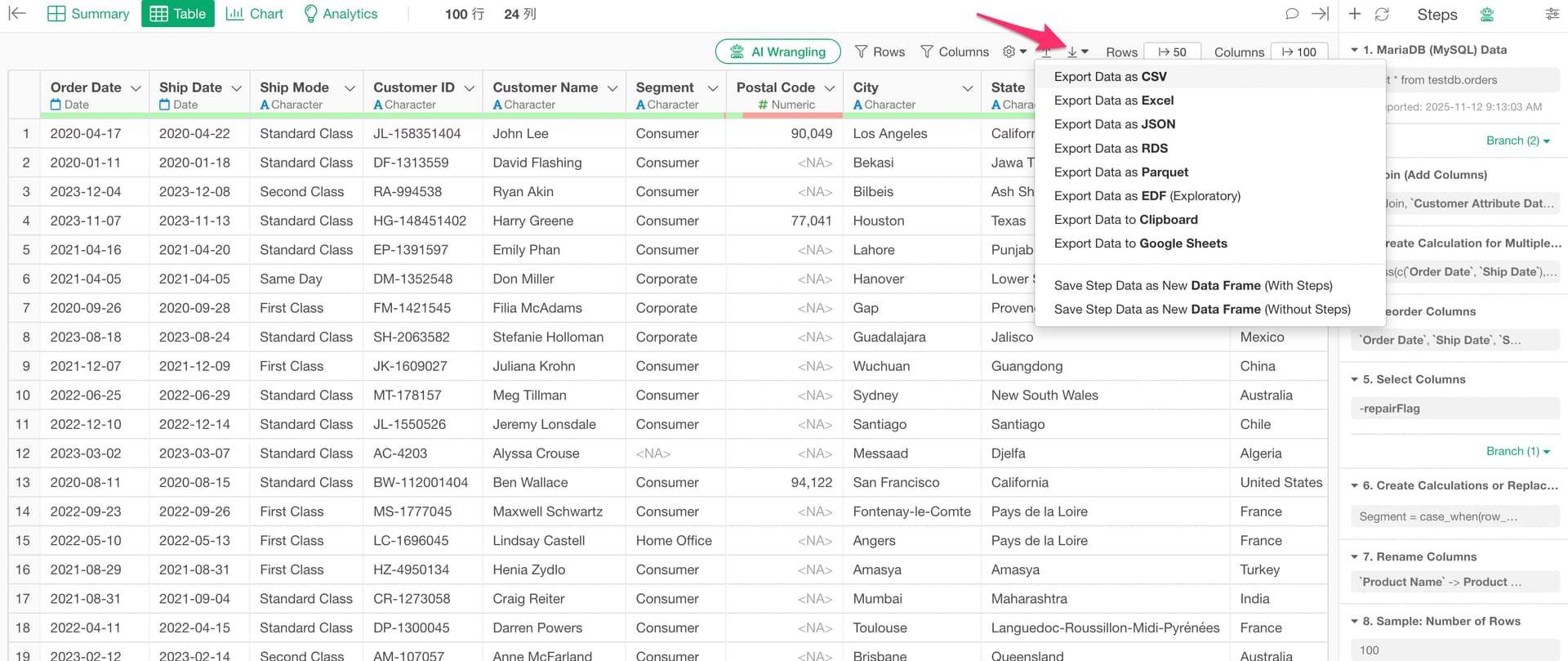Open the Customer Name column menu chevron
The width and height of the screenshot is (1568, 661).
(x=612, y=88)
